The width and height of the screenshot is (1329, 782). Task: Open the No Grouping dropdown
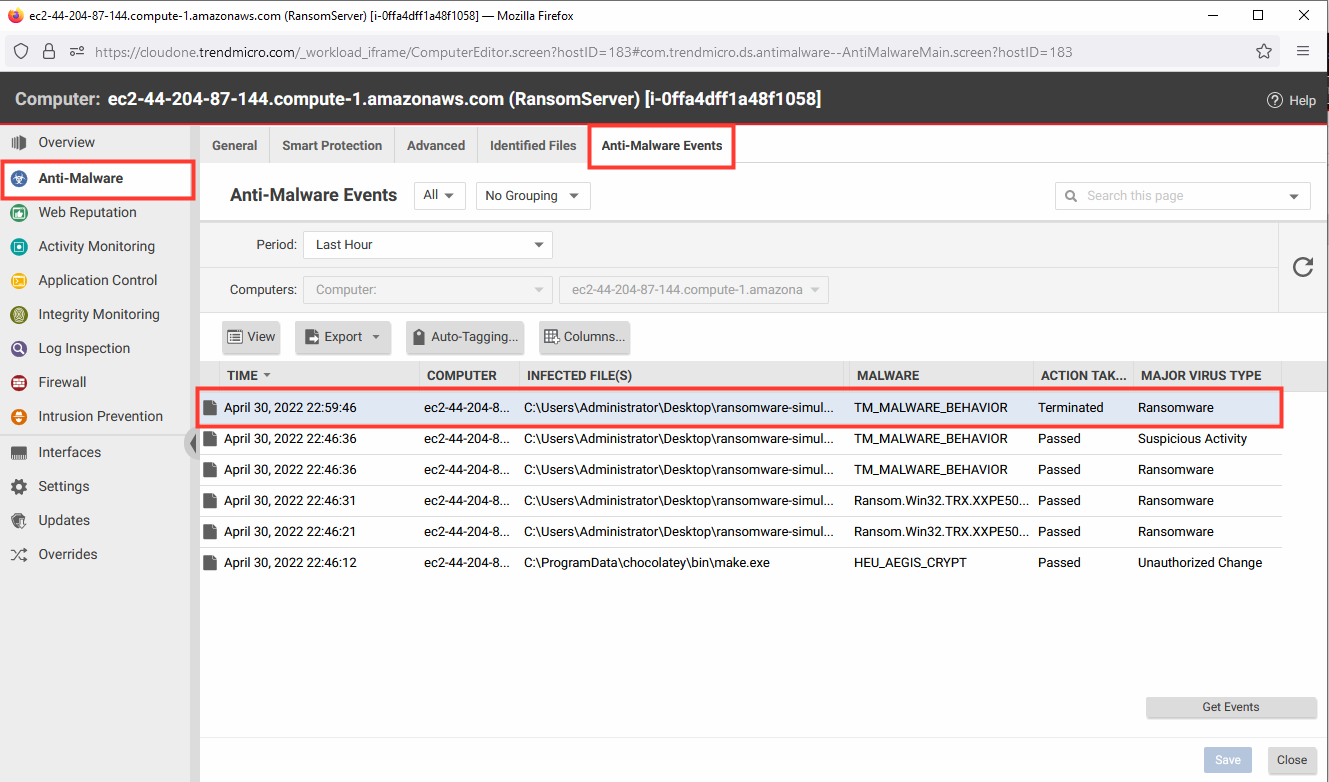[x=533, y=196]
